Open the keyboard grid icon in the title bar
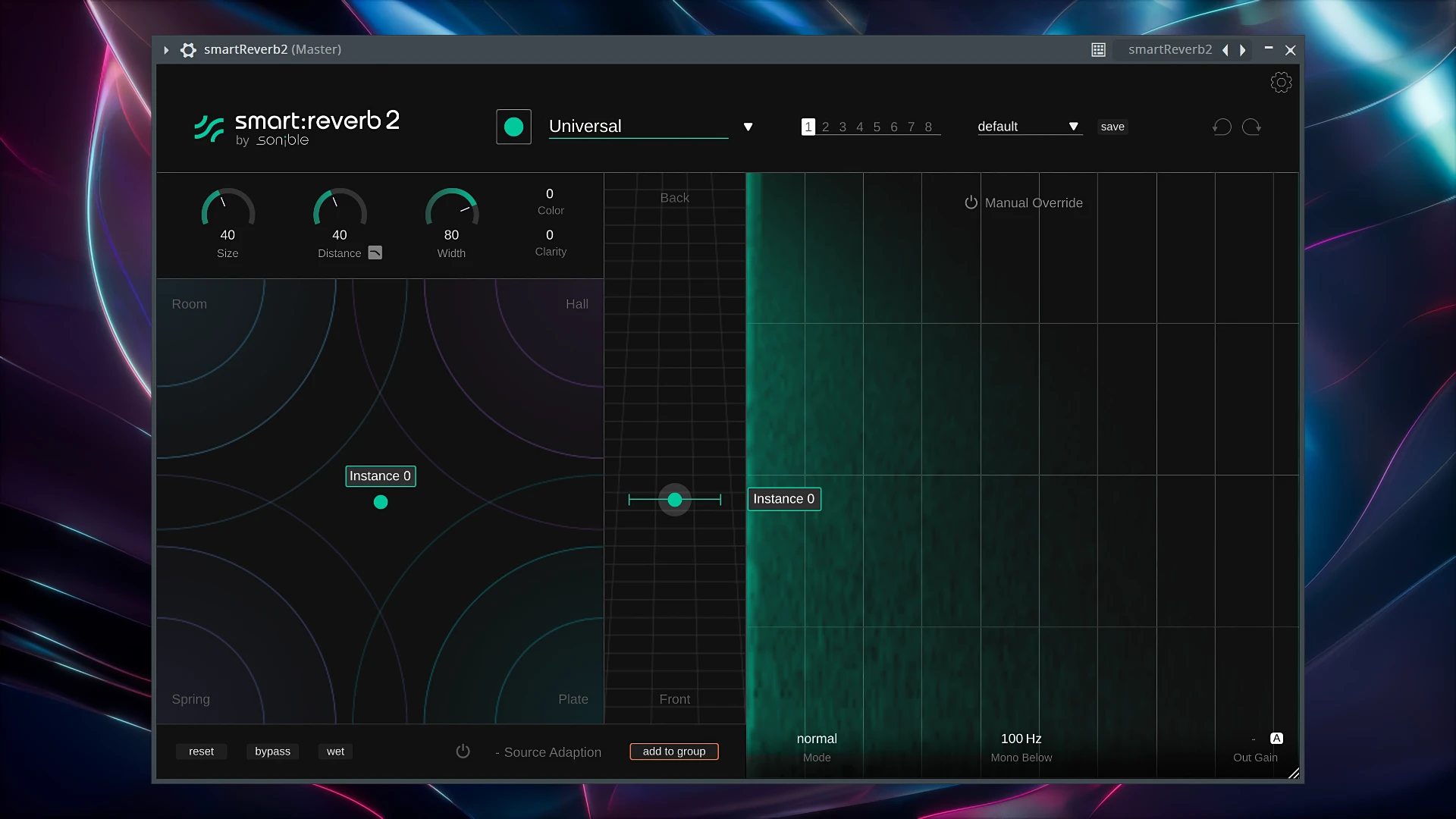The image size is (1456, 819). [x=1098, y=49]
